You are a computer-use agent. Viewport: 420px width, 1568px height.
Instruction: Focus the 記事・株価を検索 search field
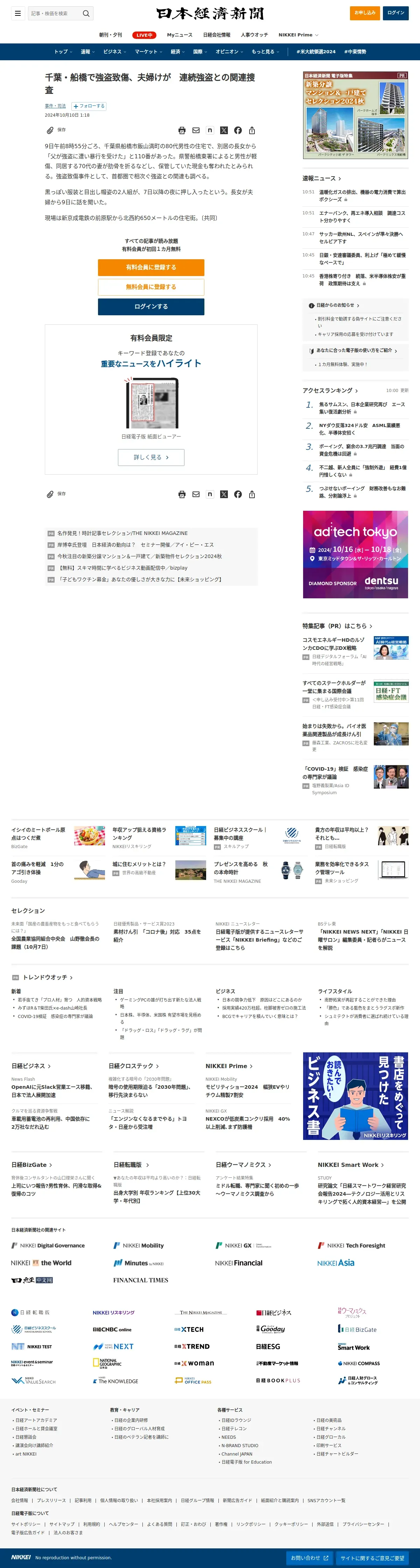click(54, 13)
